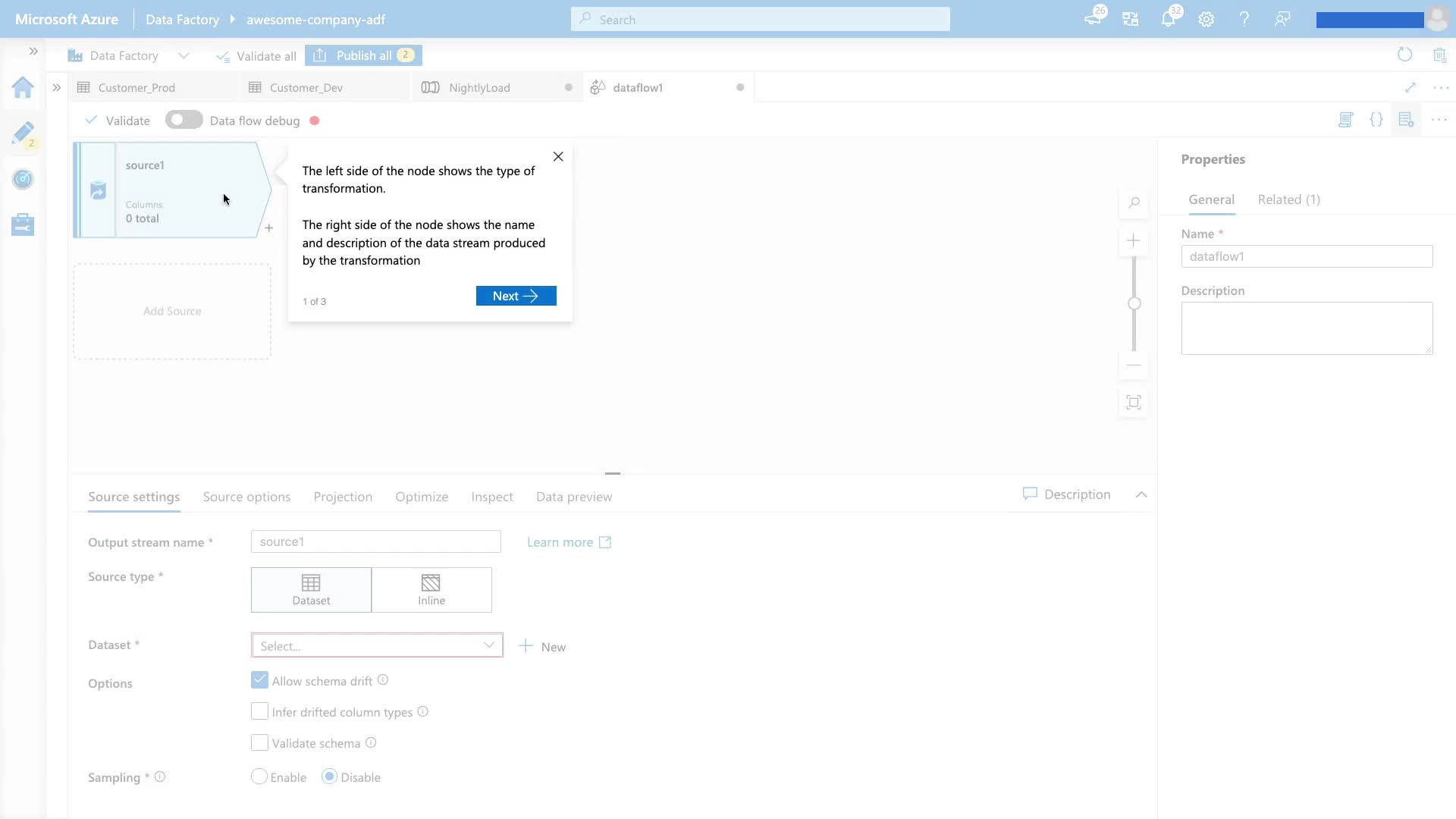The width and height of the screenshot is (1456, 819).
Task: Switch to the Projection tab
Action: coord(343,497)
